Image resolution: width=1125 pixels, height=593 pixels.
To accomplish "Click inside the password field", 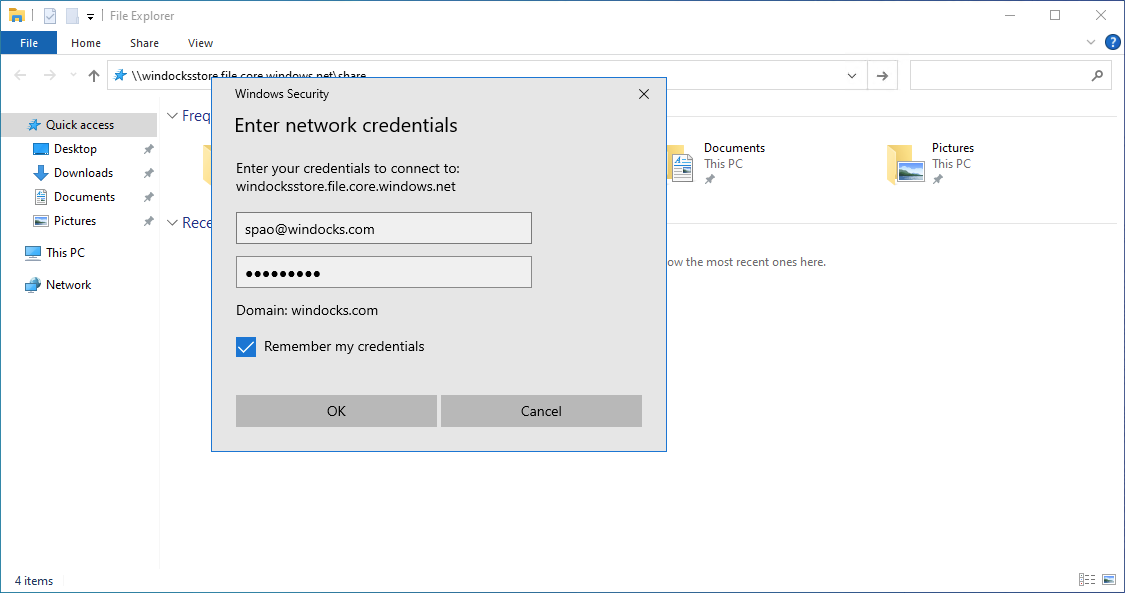I will click(x=383, y=271).
